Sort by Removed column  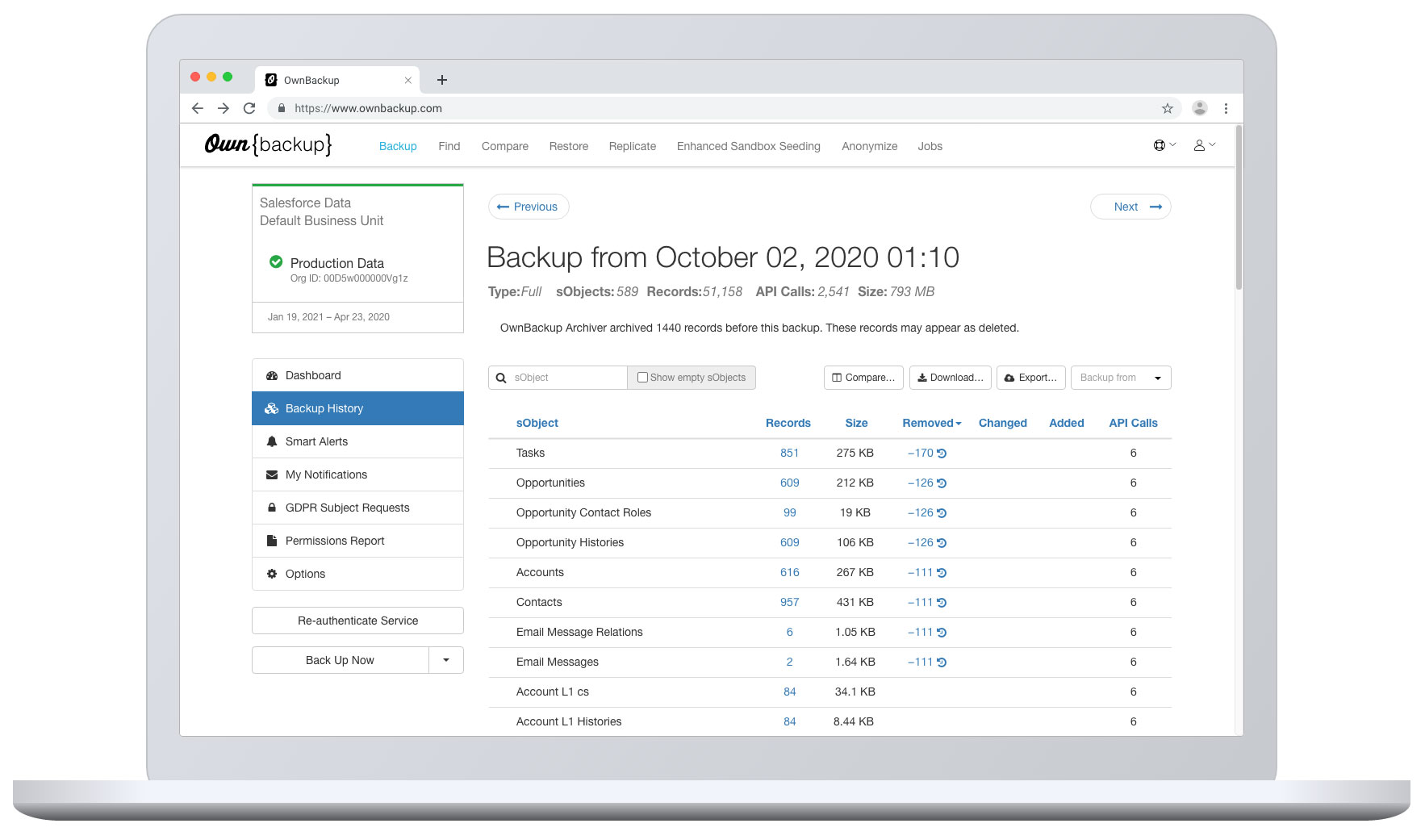[932, 423]
